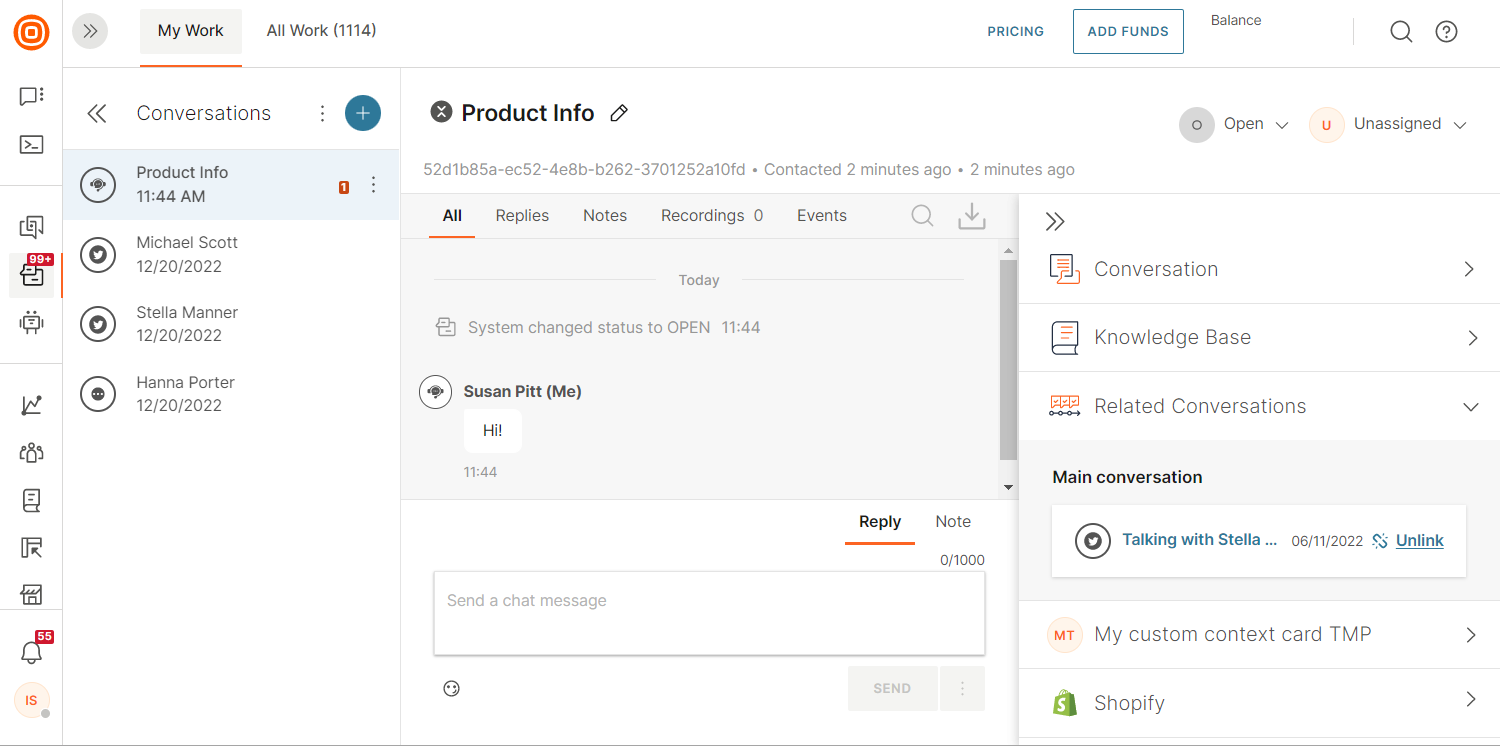Click the message list vertical scrollbar

click(x=1008, y=360)
